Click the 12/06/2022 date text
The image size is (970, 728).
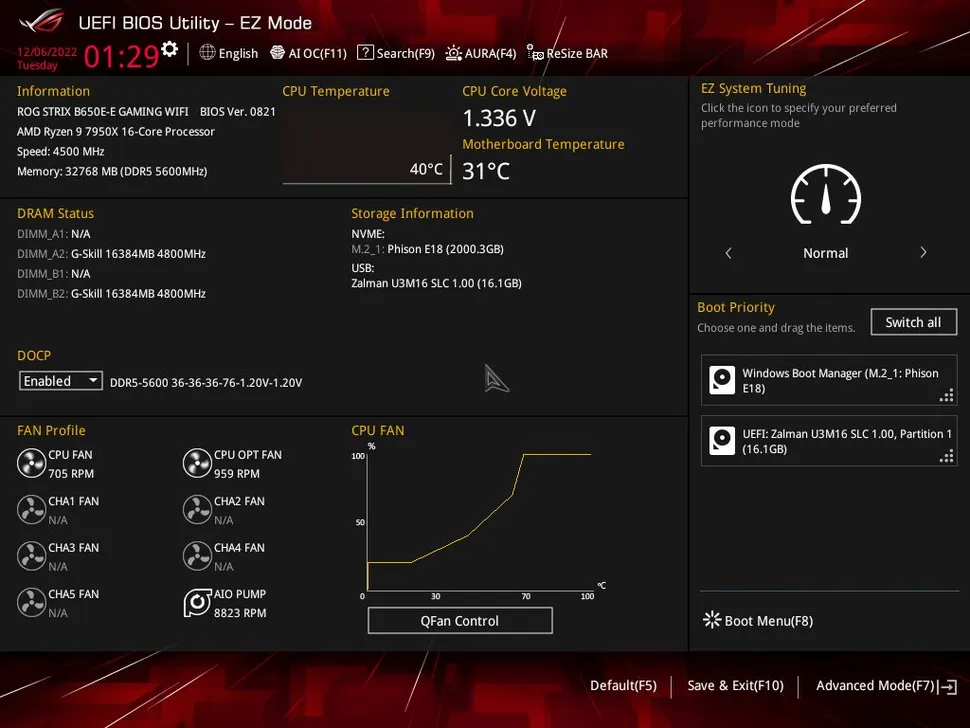click(47, 52)
